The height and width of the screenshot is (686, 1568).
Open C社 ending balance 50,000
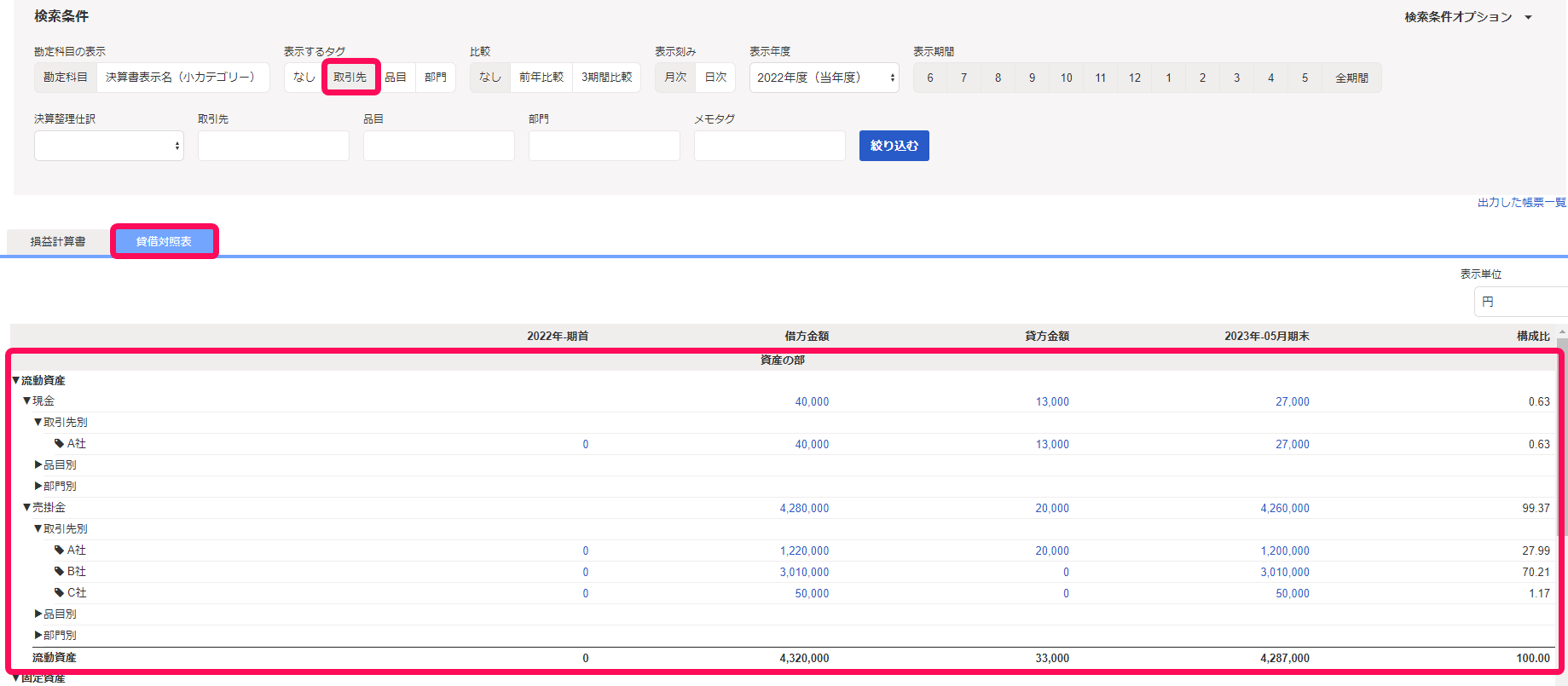(1293, 593)
